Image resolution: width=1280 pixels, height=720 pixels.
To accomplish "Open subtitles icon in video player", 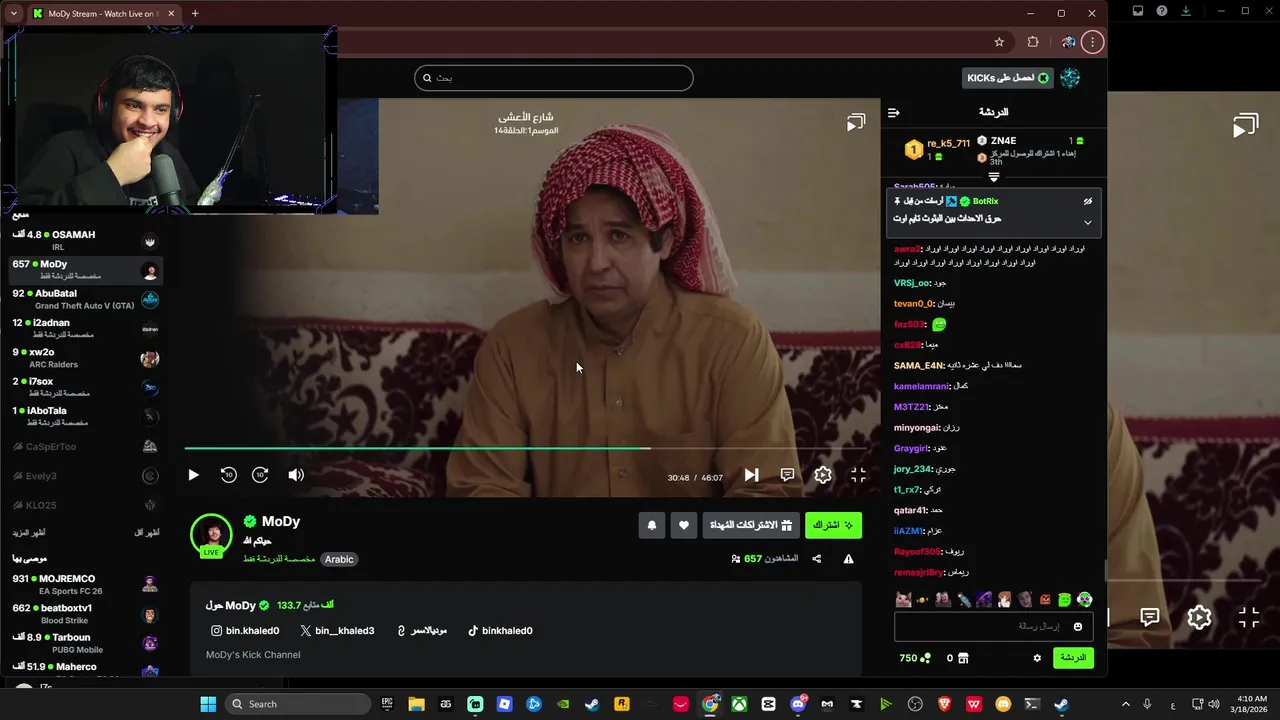I will tap(787, 475).
